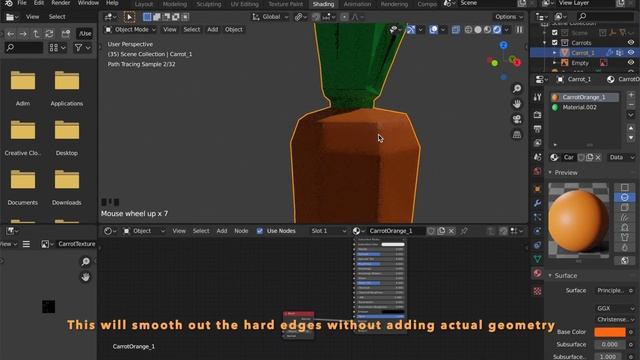This screenshot has height=360, width=640.
Task: Open the Slot 1 material slot dropdown
Action: point(328,231)
